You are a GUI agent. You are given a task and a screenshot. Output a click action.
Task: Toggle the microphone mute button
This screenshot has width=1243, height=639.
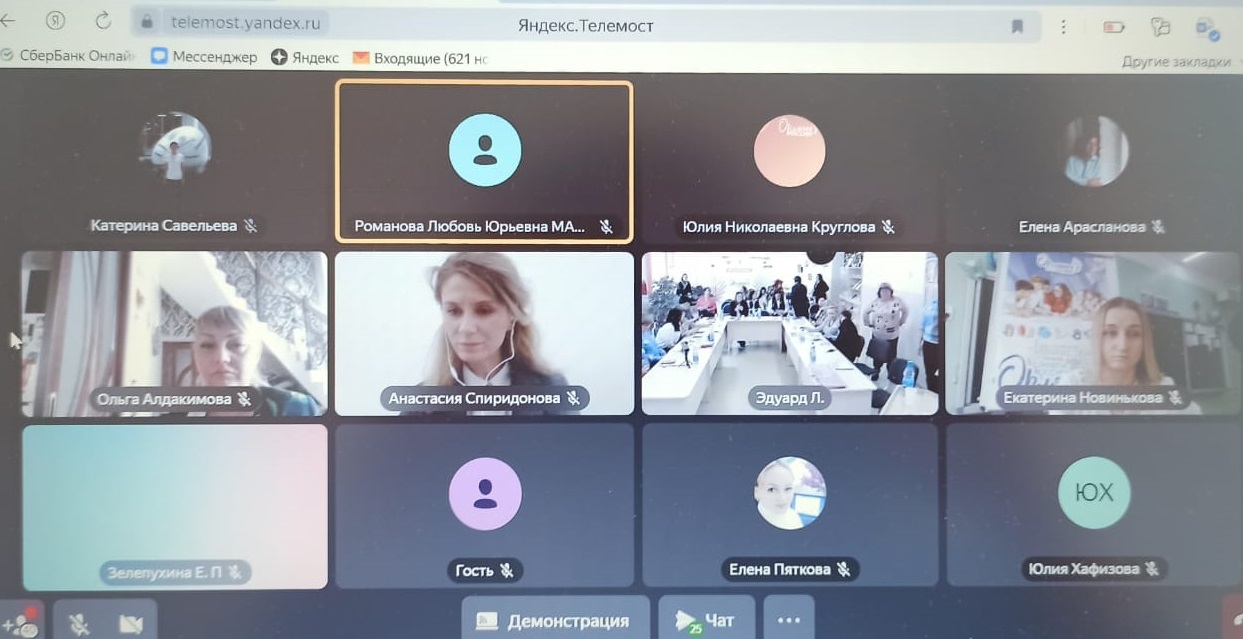[80, 622]
